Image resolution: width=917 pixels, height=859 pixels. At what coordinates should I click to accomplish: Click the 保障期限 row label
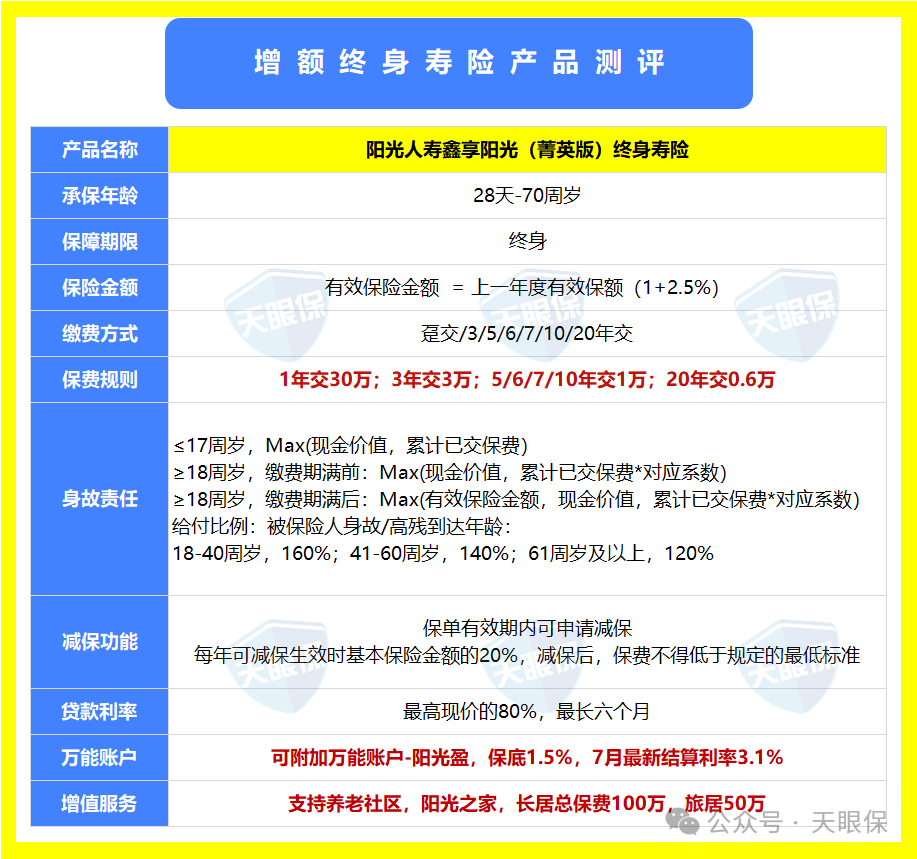[98, 242]
